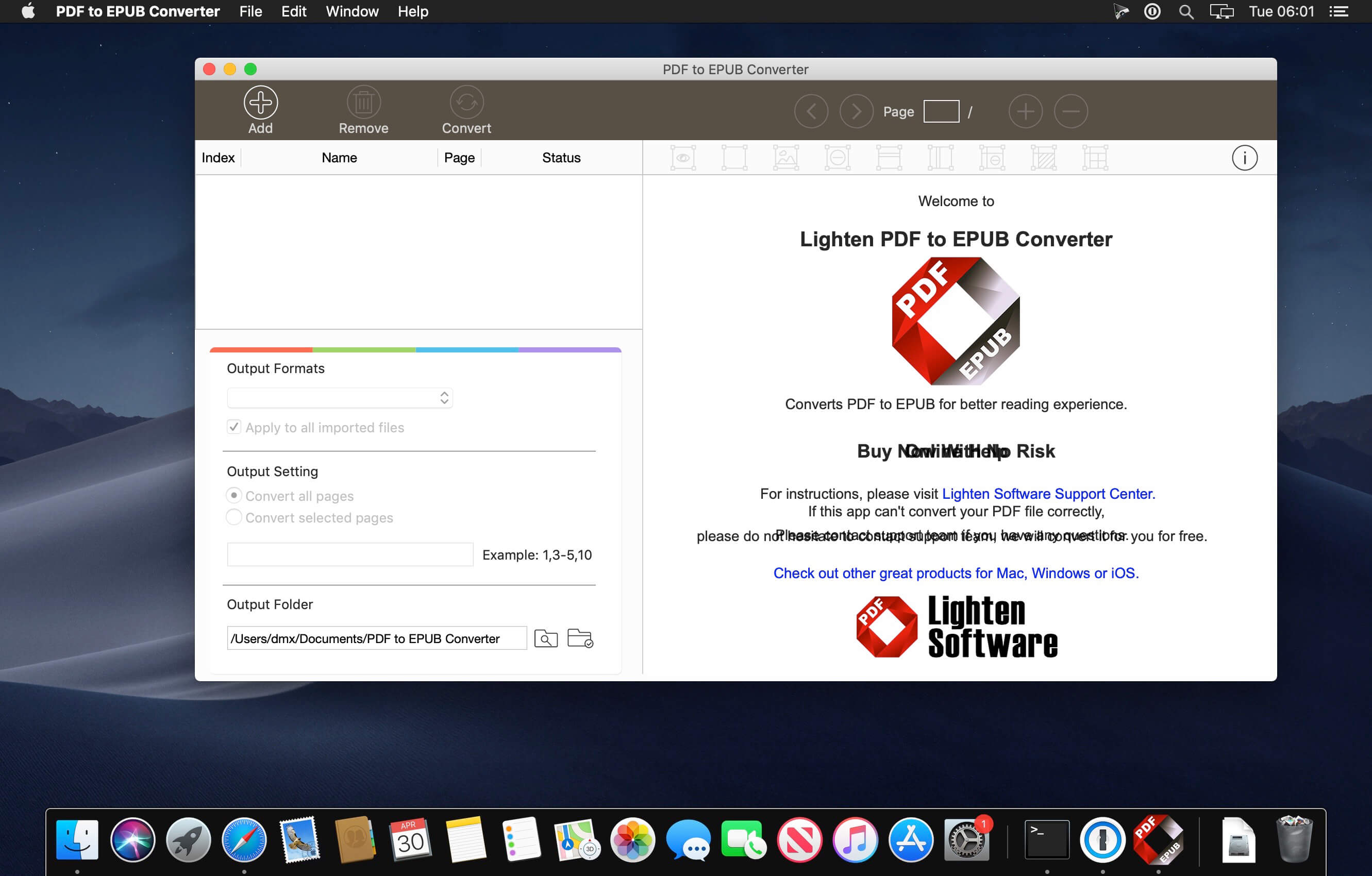
Task: Click the page number input field
Action: (941, 111)
